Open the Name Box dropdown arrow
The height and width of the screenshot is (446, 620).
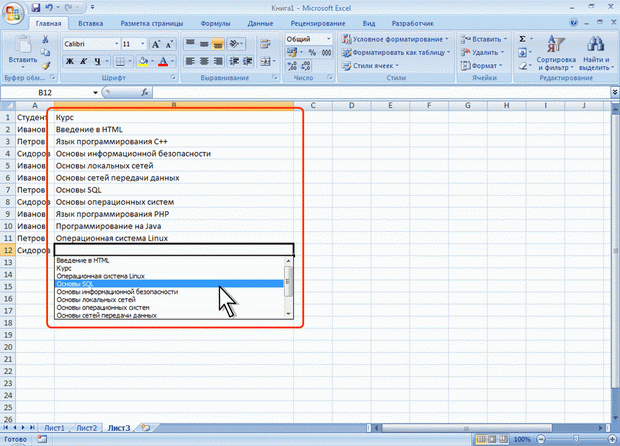95,93
